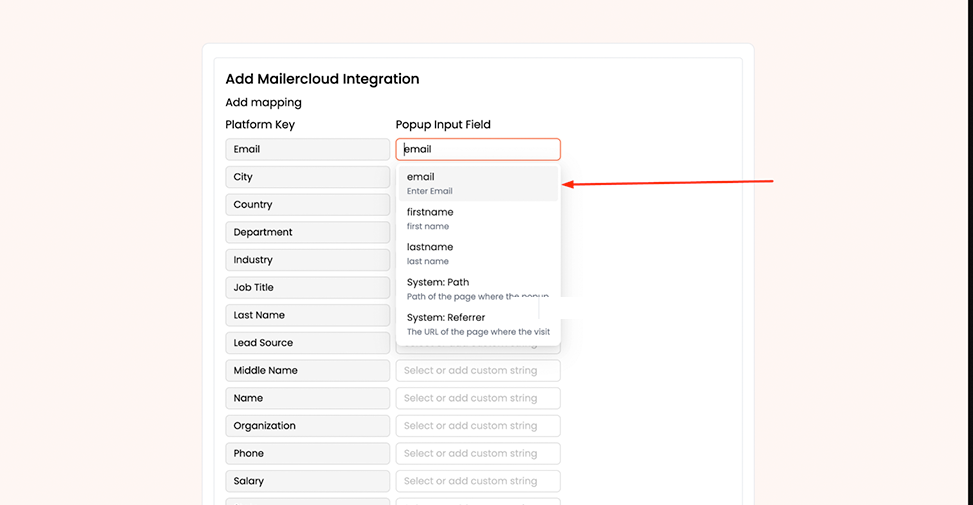Open the Organization popup field combo box

coord(478,426)
